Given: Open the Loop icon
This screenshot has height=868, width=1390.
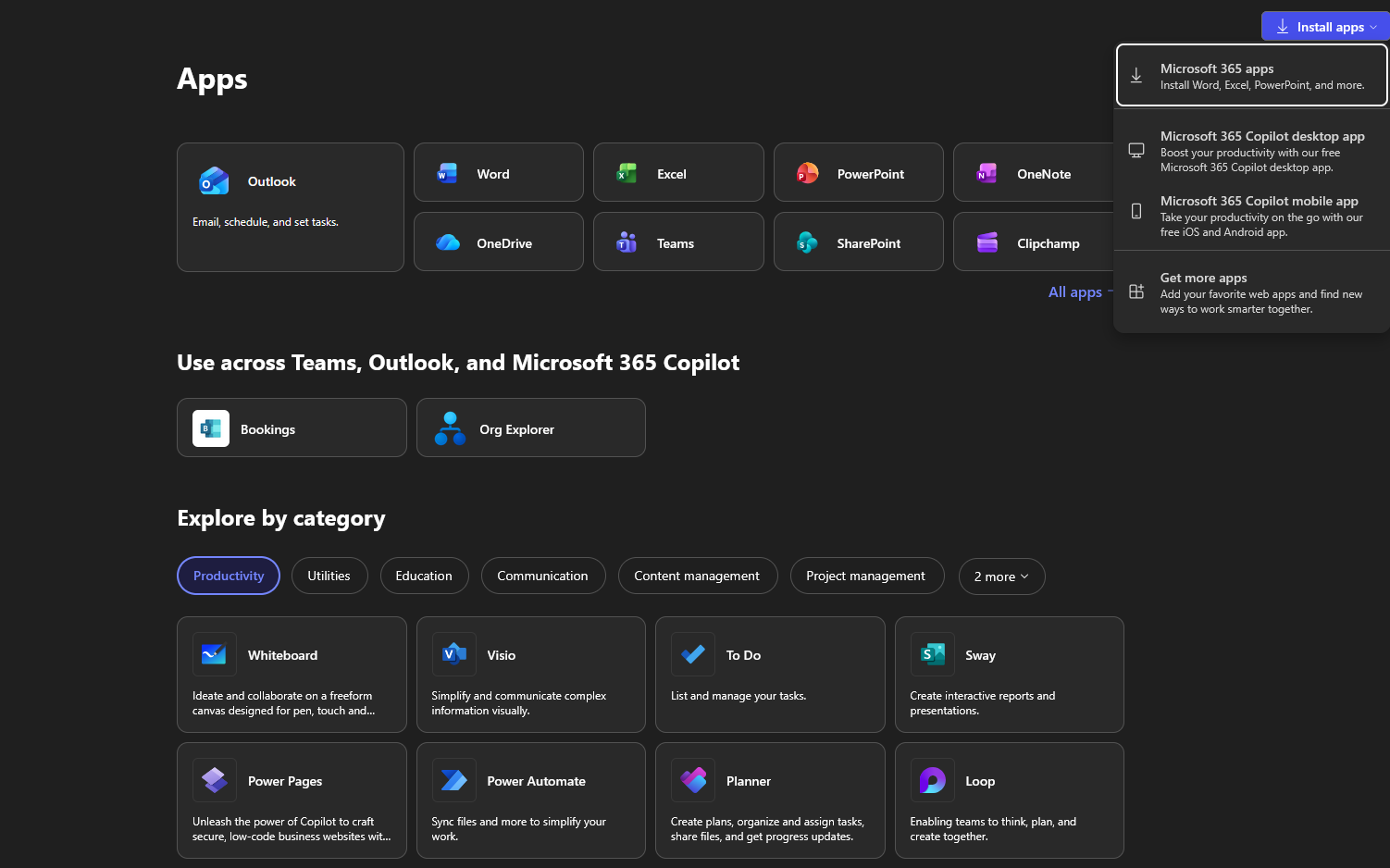Looking at the screenshot, I should pyautogui.click(x=932, y=780).
